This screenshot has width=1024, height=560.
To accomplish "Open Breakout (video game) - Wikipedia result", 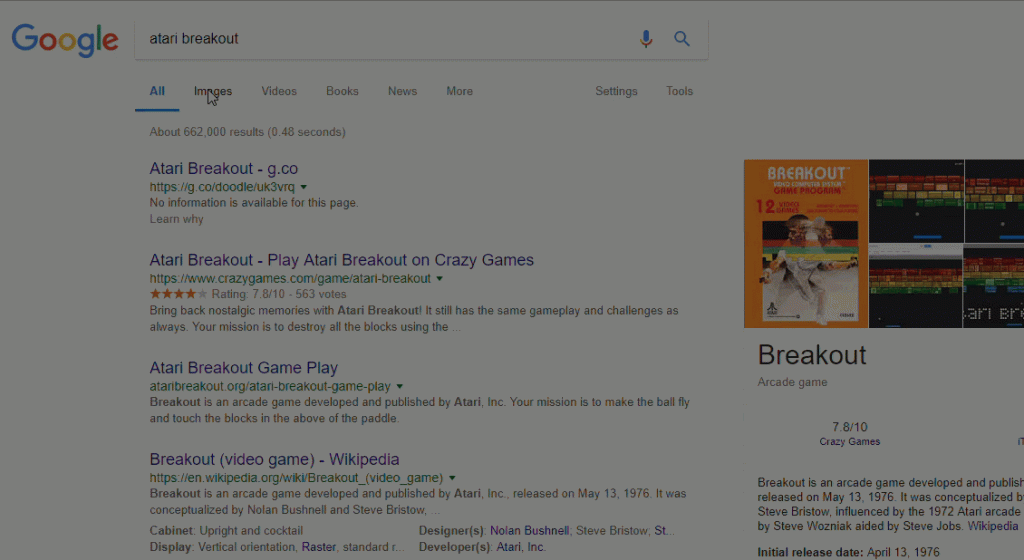I will [x=274, y=459].
